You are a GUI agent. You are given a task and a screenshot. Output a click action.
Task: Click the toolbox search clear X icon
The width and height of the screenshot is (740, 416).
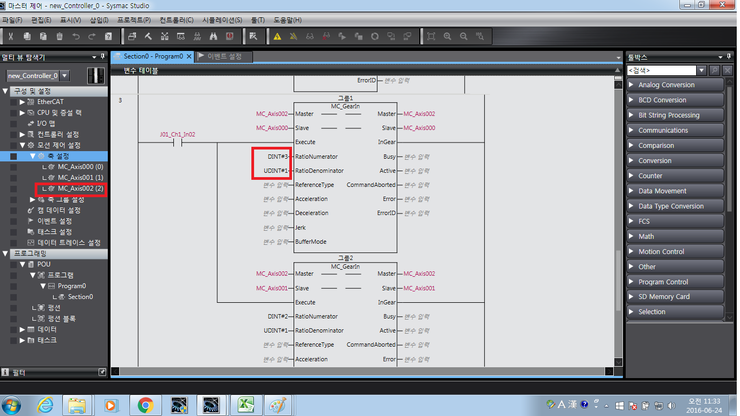point(727,70)
